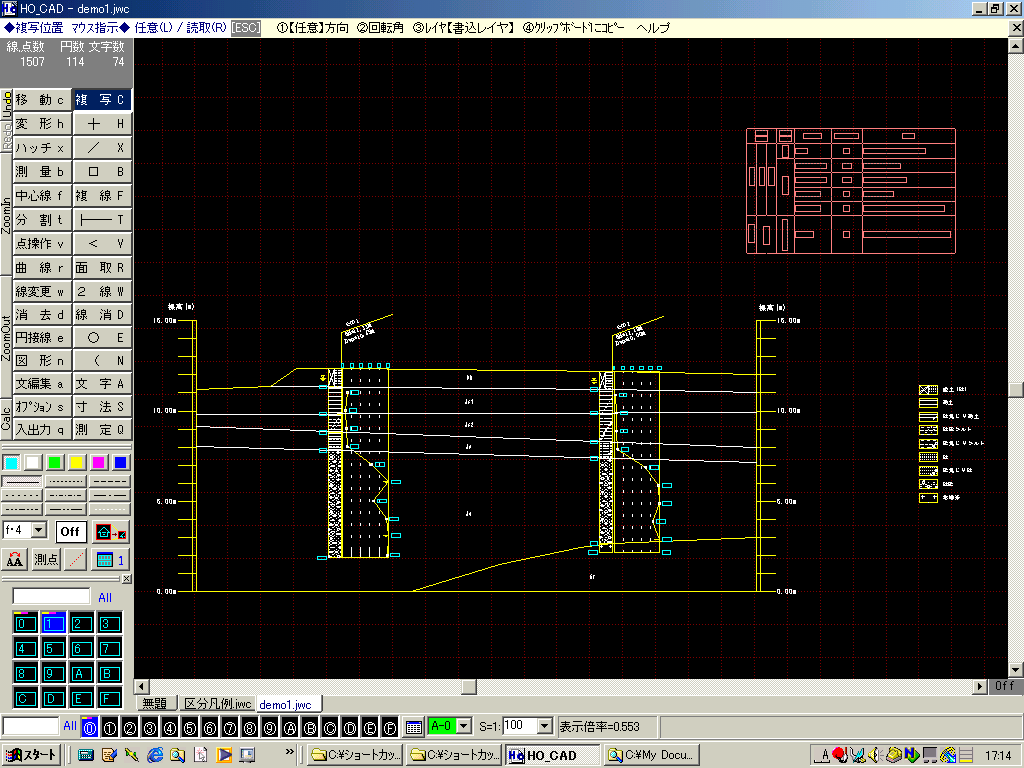Switch to the 無題 drawing tab

point(155,704)
